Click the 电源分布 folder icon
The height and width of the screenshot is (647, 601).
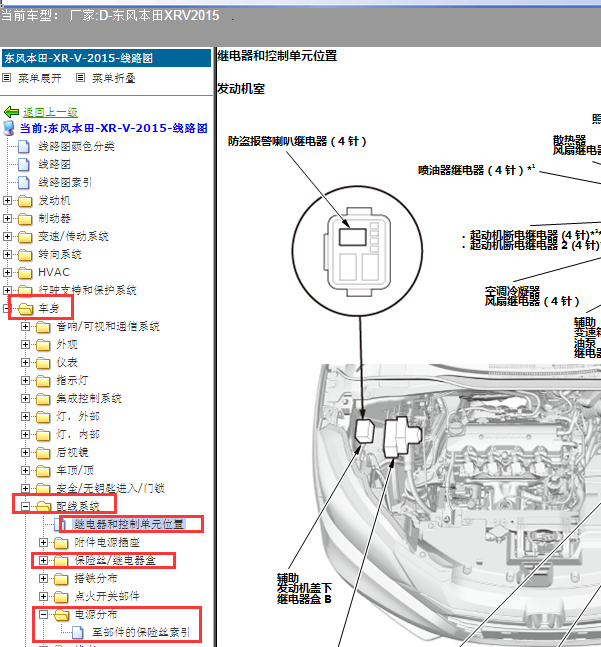(x=62, y=615)
